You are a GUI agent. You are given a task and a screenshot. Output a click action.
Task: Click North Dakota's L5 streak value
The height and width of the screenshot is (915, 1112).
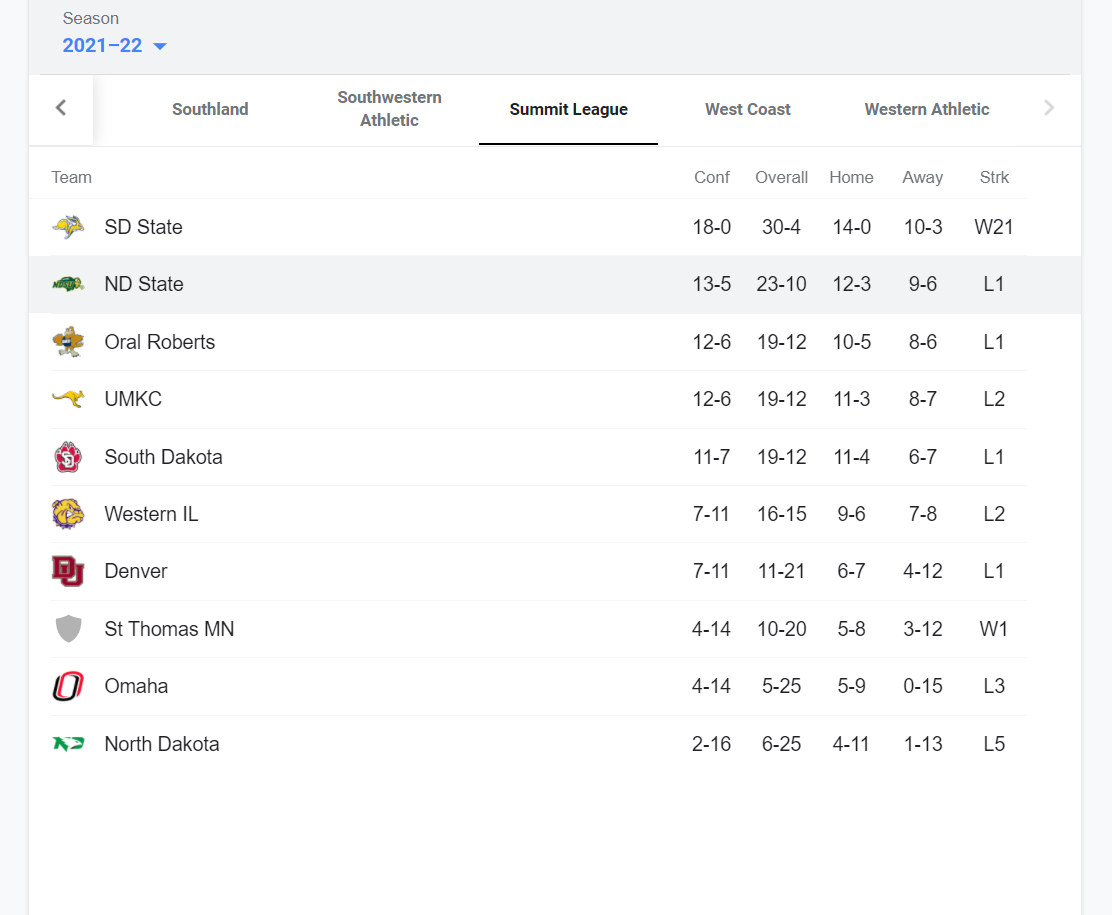(994, 744)
